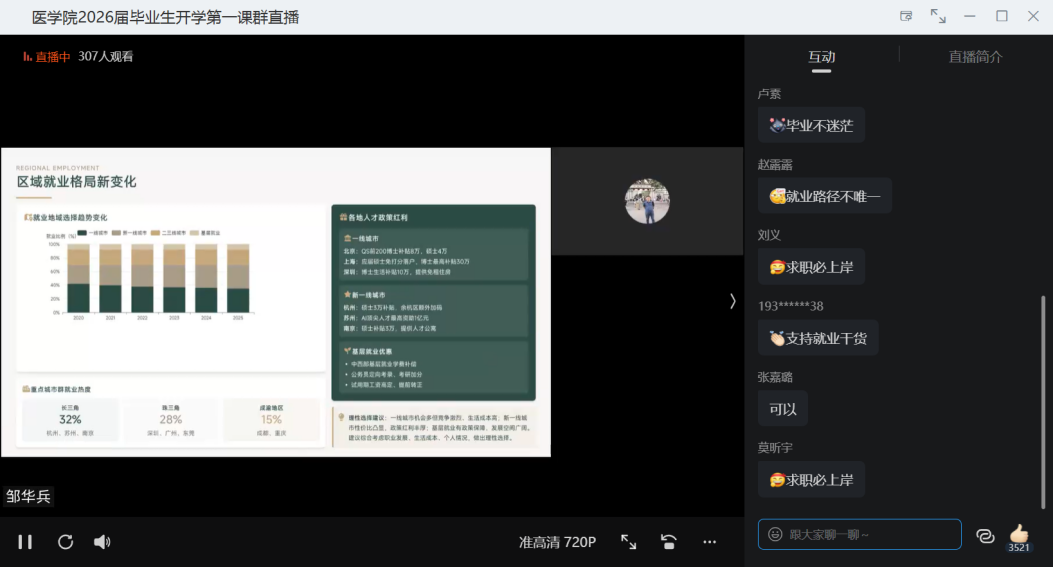Enter fullscreen from the player control bar
The height and width of the screenshot is (567, 1053).
click(x=629, y=542)
